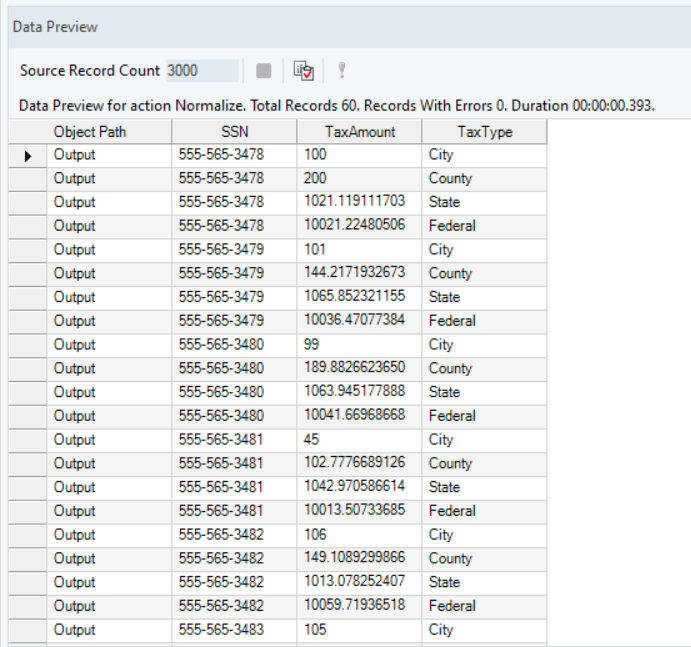
Task: Click the TaxAmount column header
Action: tap(359, 132)
